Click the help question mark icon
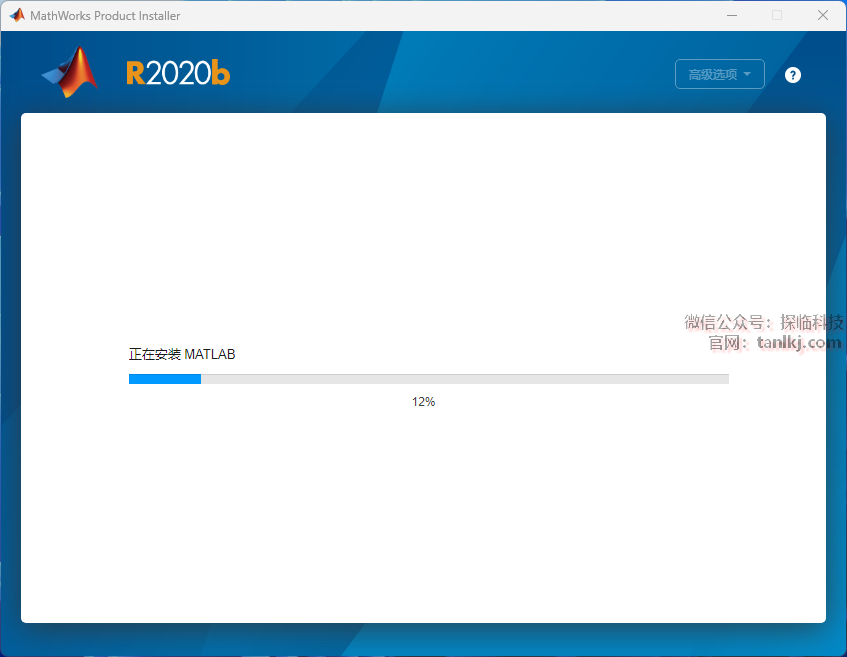 (x=792, y=75)
